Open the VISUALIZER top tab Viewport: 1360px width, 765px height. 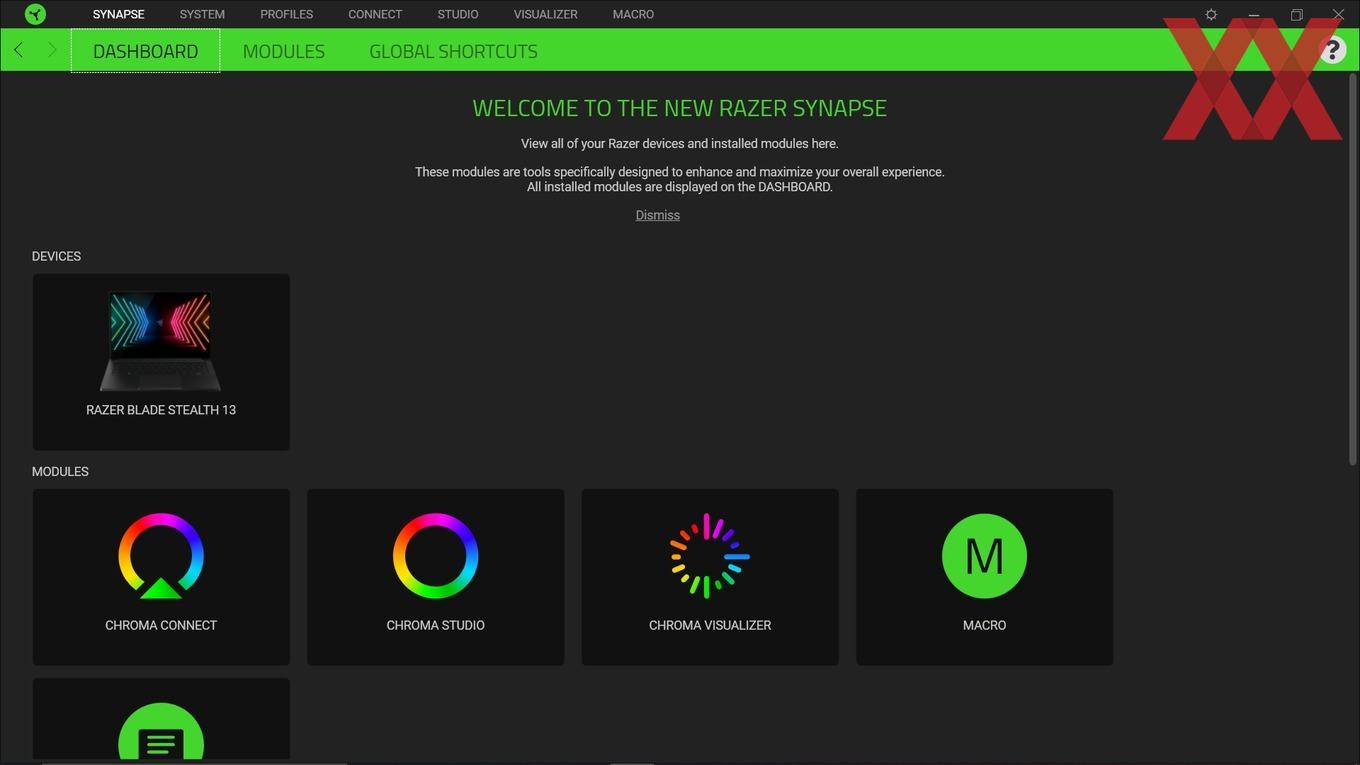point(545,14)
